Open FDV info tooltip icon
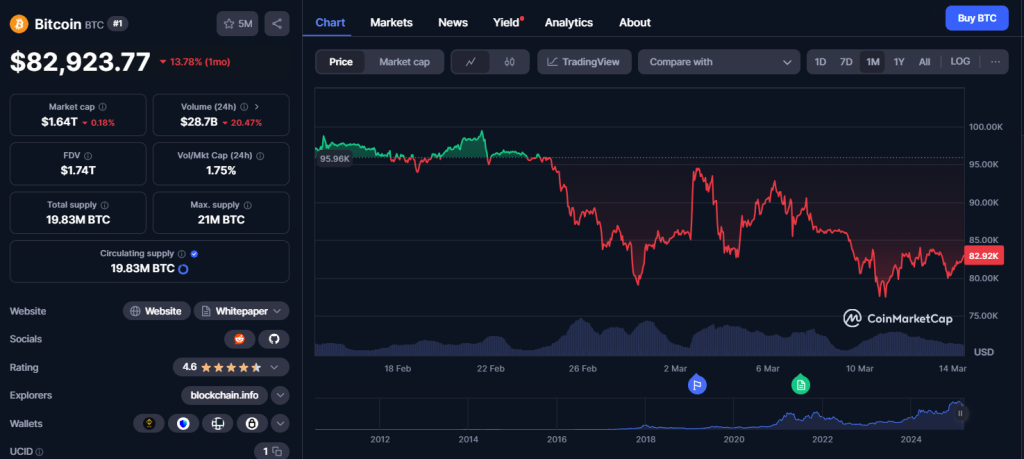The height and width of the screenshot is (459, 1024). (x=88, y=156)
